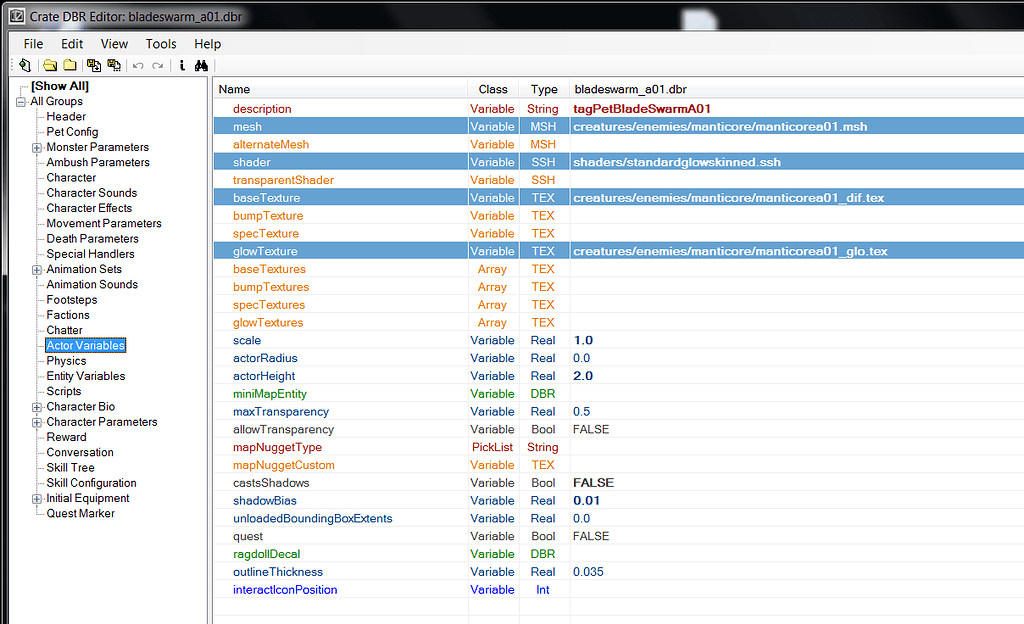Open the Tools menu
This screenshot has height=624, width=1024.
click(x=160, y=44)
